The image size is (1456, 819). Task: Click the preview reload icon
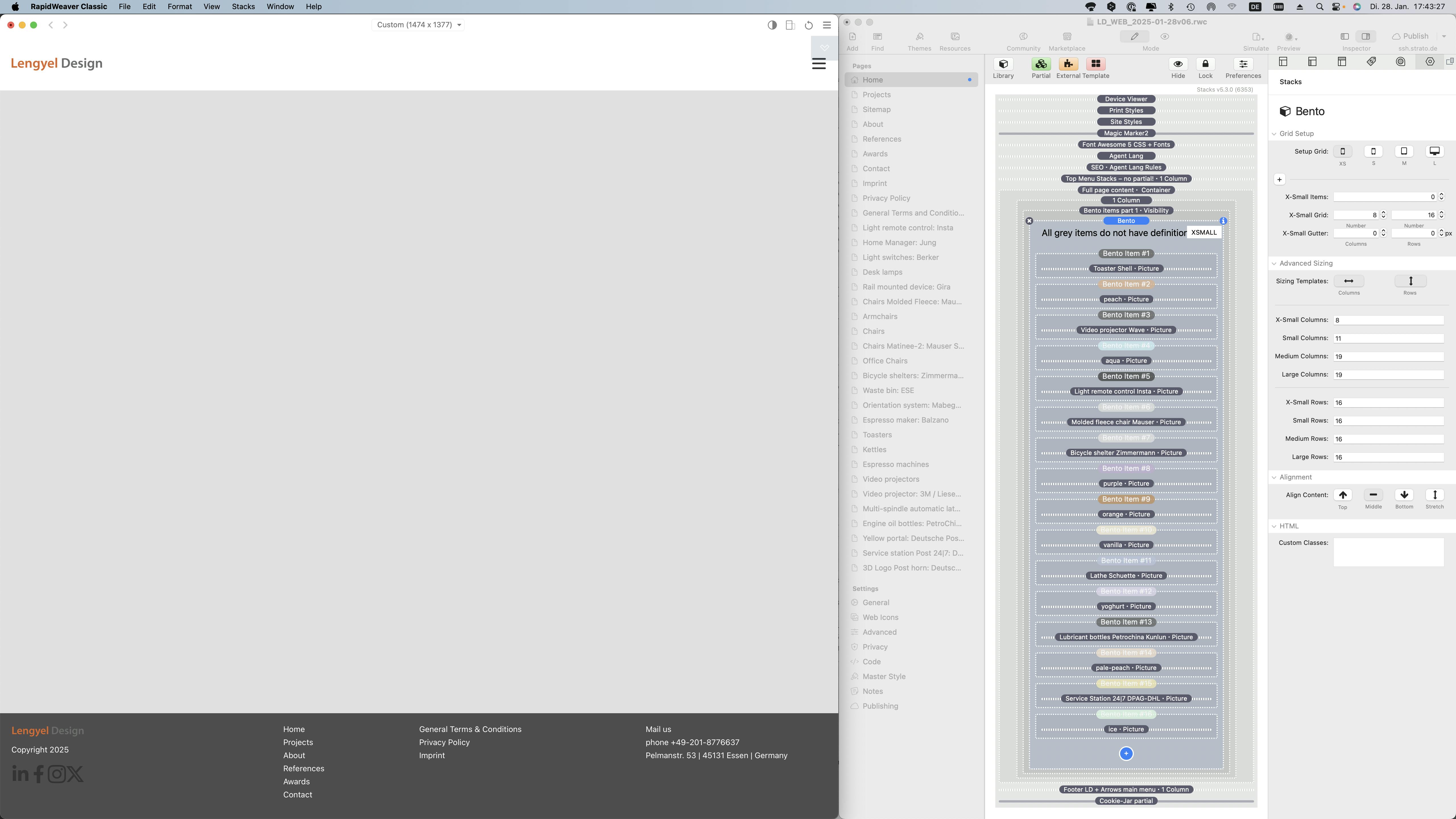(809, 25)
